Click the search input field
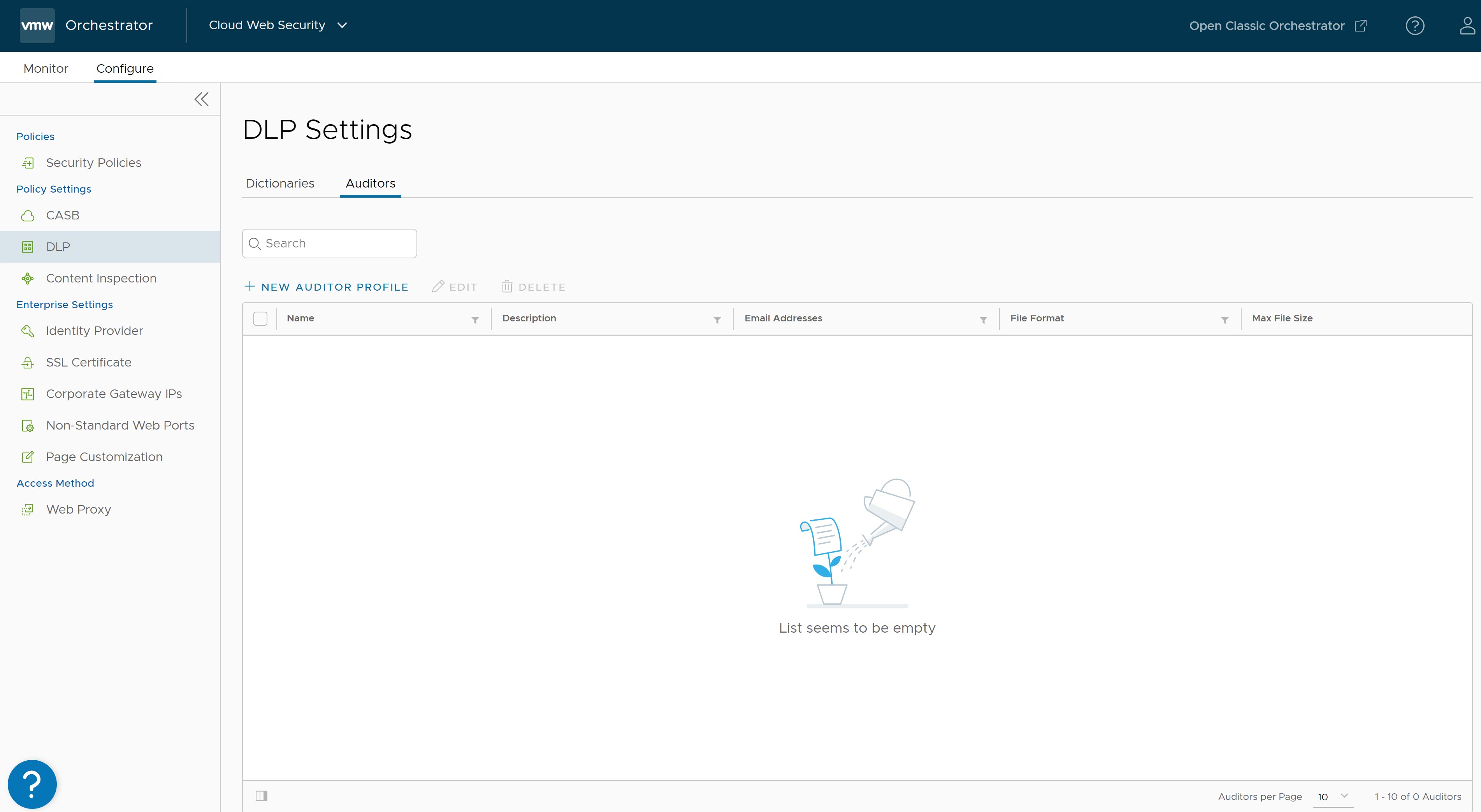The height and width of the screenshot is (812, 1481). pyautogui.click(x=330, y=243)
